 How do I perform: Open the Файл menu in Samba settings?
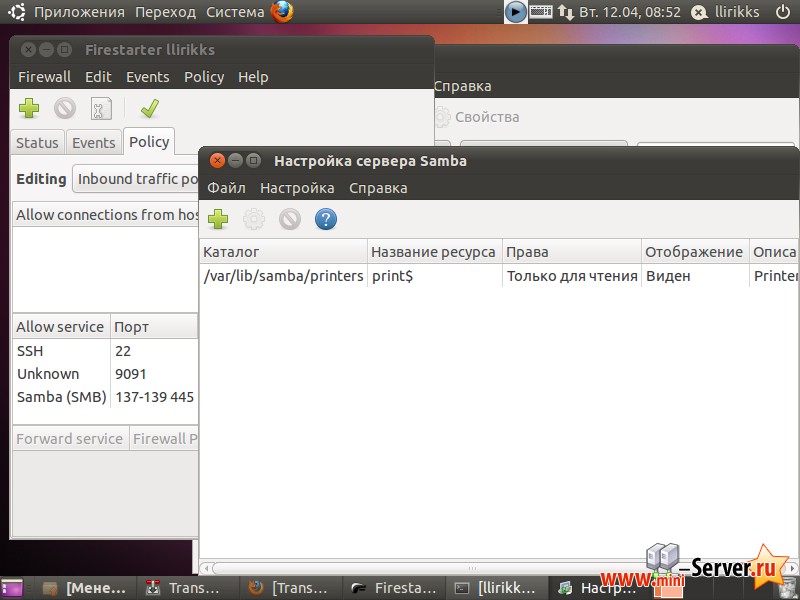tap(226, 187)
